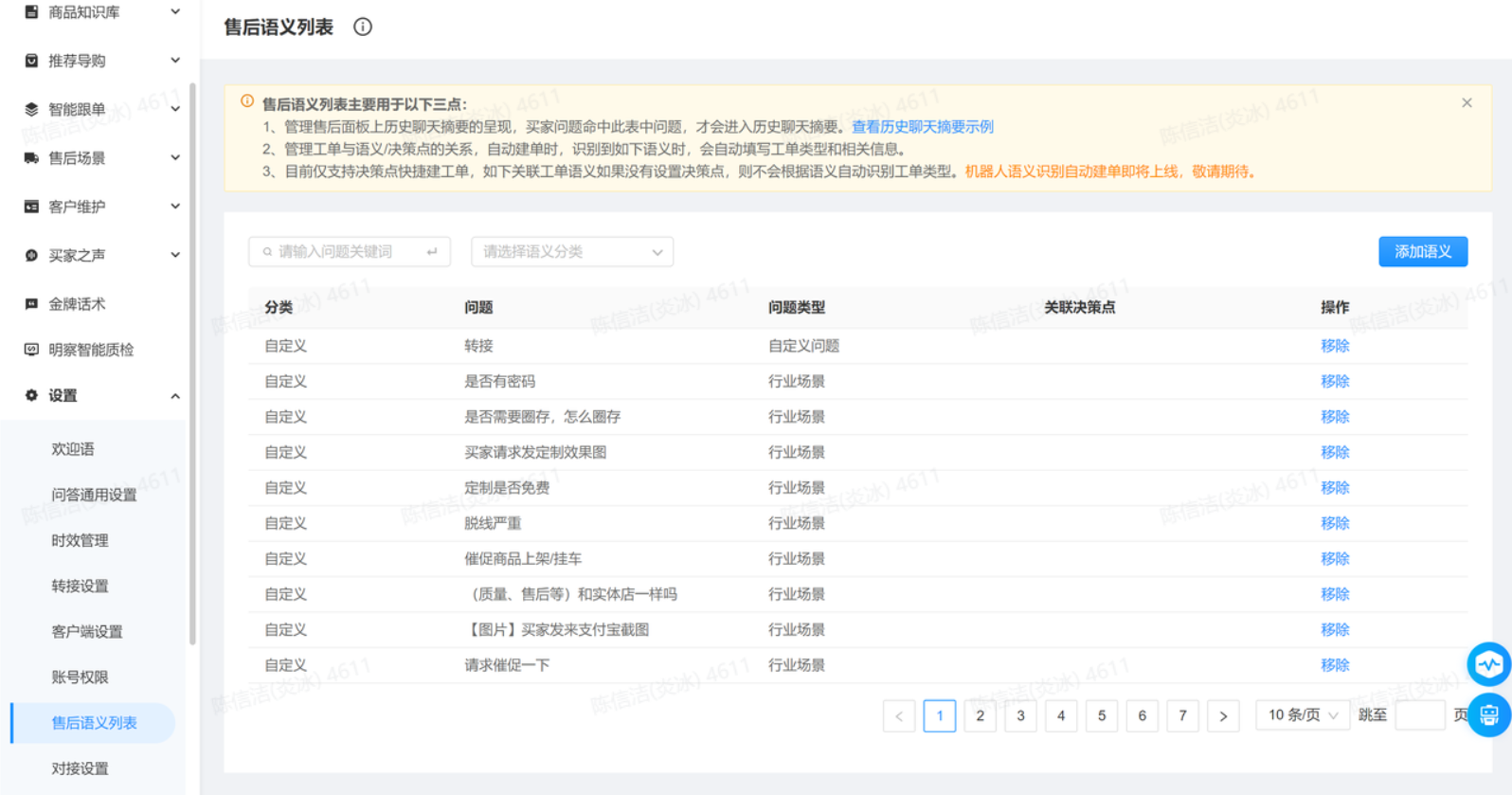Viewport: 1512px width, 795px height.
Task: Expand the 商品知识库 menu chevron
Action: point(175,11)
